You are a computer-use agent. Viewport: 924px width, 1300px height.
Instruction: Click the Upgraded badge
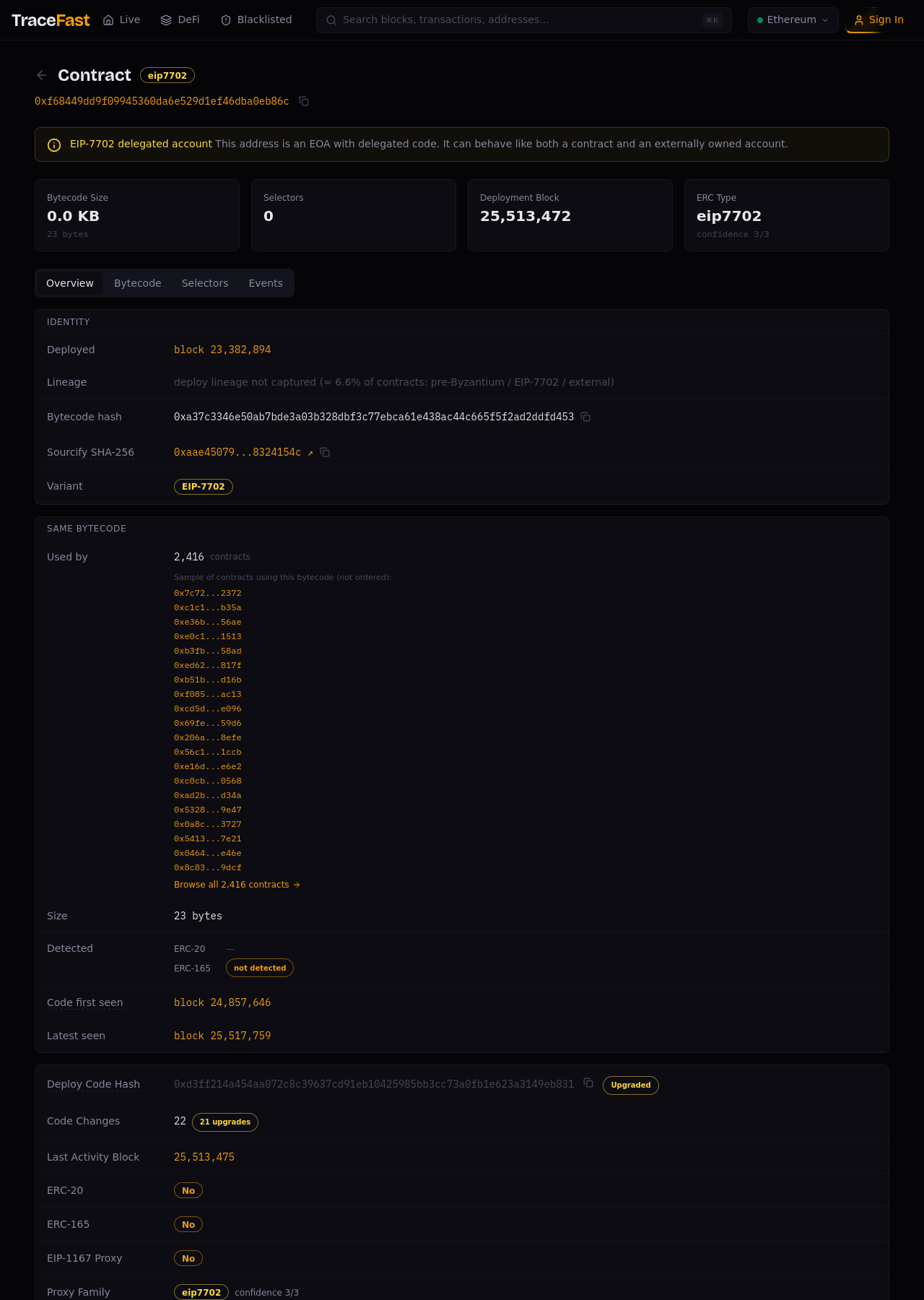pos(631,1085)
